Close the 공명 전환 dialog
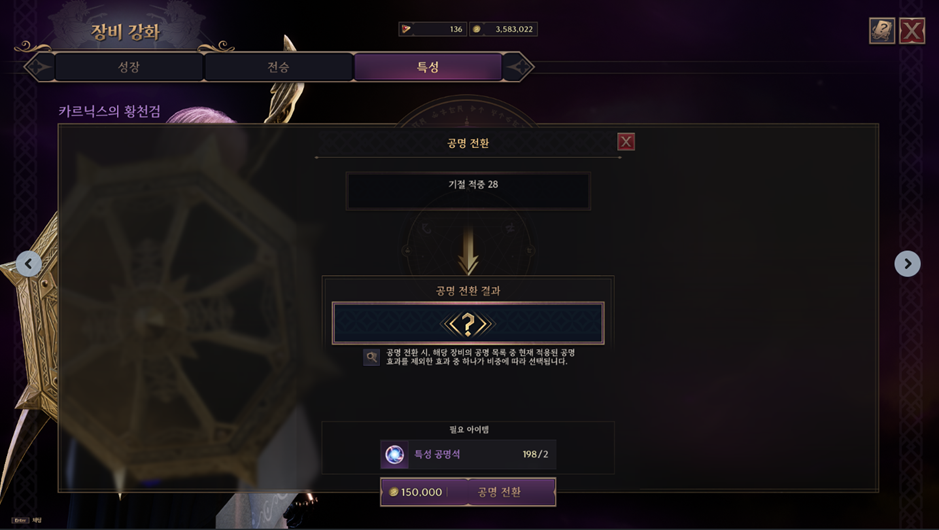The height and width of the screenshot is (530, 939). click(x=626, y=142)
